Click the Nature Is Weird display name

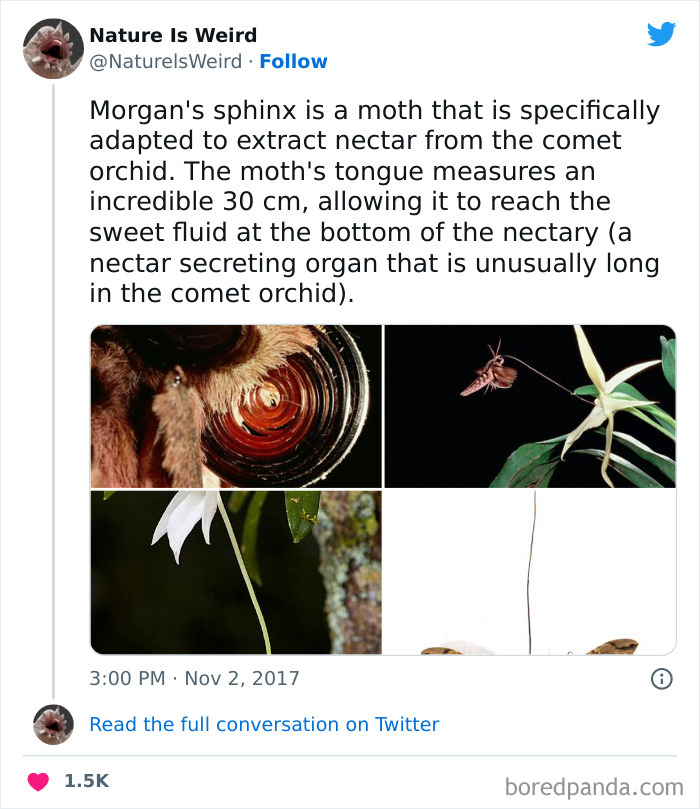[x=172, y=35]
